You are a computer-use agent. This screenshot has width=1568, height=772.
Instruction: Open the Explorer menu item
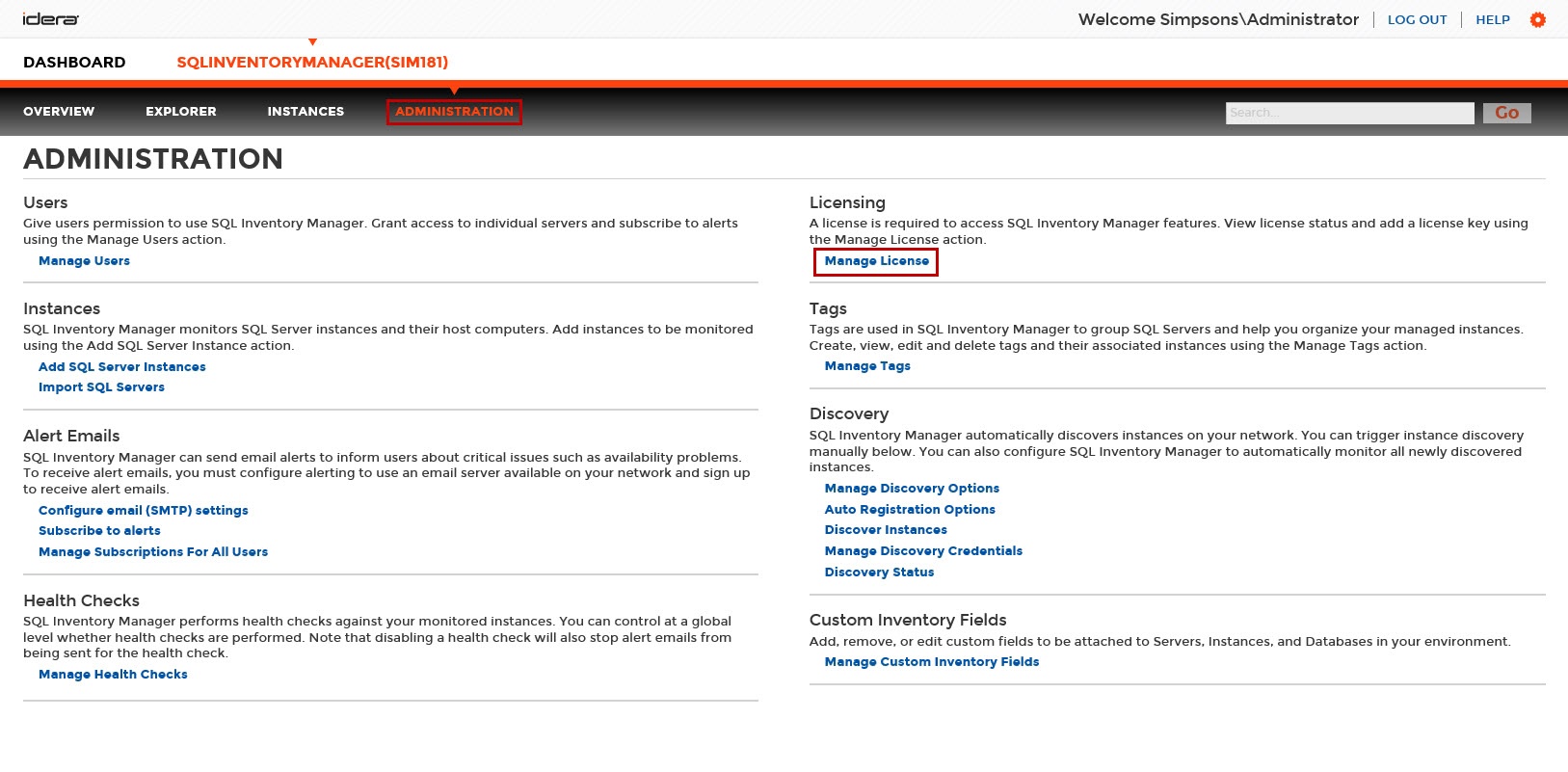tap(181, 112)
